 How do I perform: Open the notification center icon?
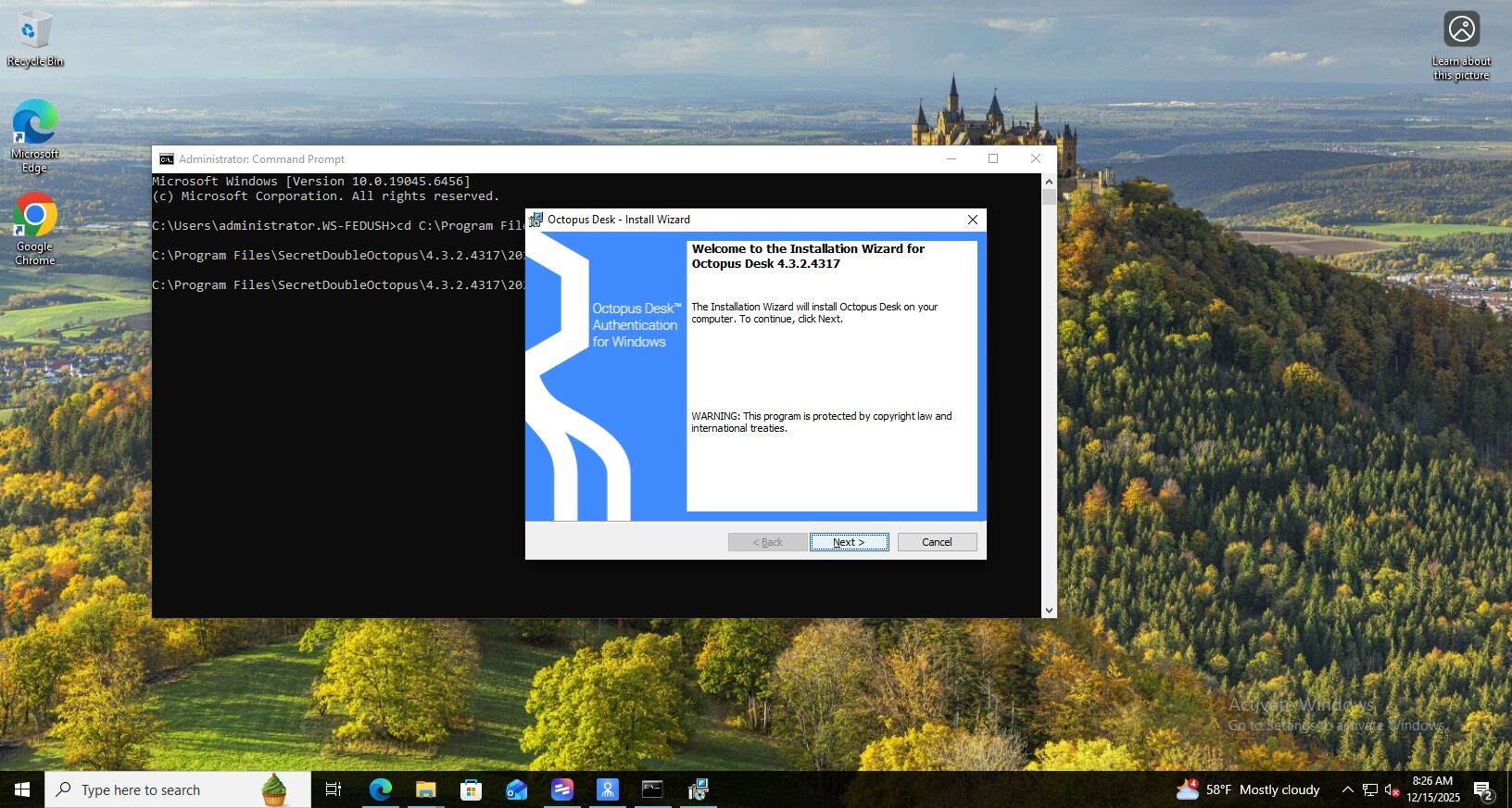pyautogui.click(x=1482, y=790)
